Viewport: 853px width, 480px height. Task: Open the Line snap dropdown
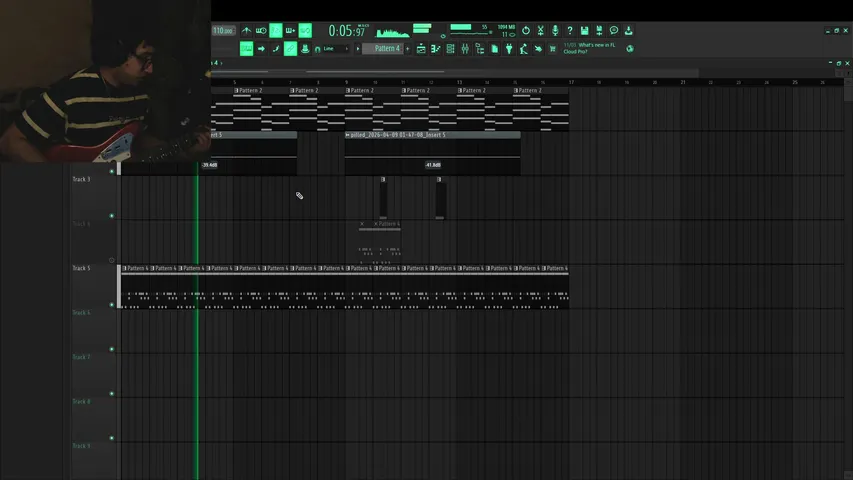(335, 49)
